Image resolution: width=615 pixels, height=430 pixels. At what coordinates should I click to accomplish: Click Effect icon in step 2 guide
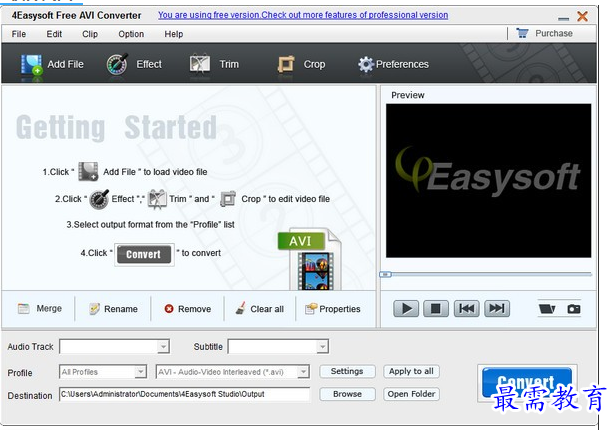[x=99, y=199]
